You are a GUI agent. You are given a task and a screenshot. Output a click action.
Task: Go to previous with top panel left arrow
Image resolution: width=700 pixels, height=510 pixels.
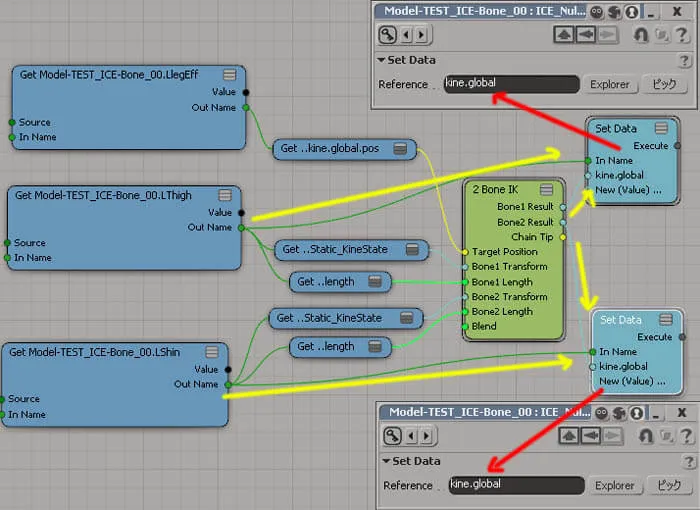(x=406, y=34)
